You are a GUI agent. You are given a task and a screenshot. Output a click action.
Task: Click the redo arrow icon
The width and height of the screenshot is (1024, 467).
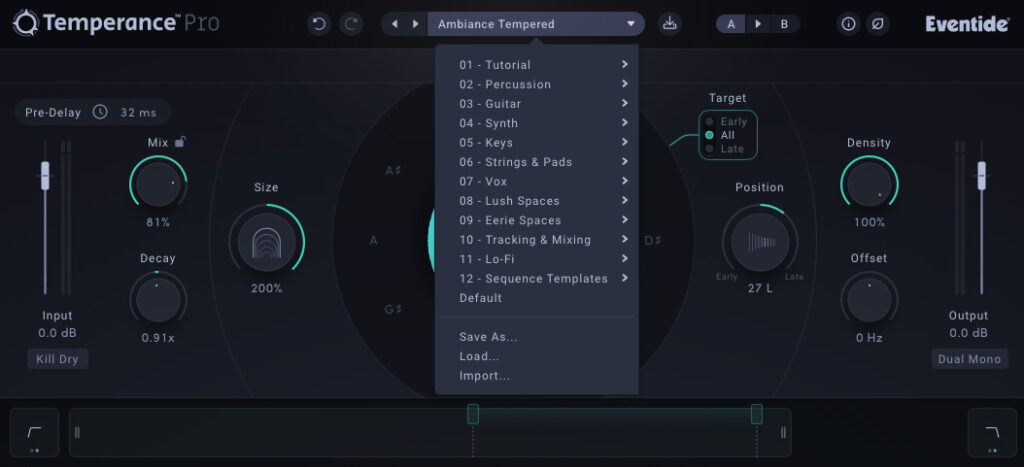(351, 24)
